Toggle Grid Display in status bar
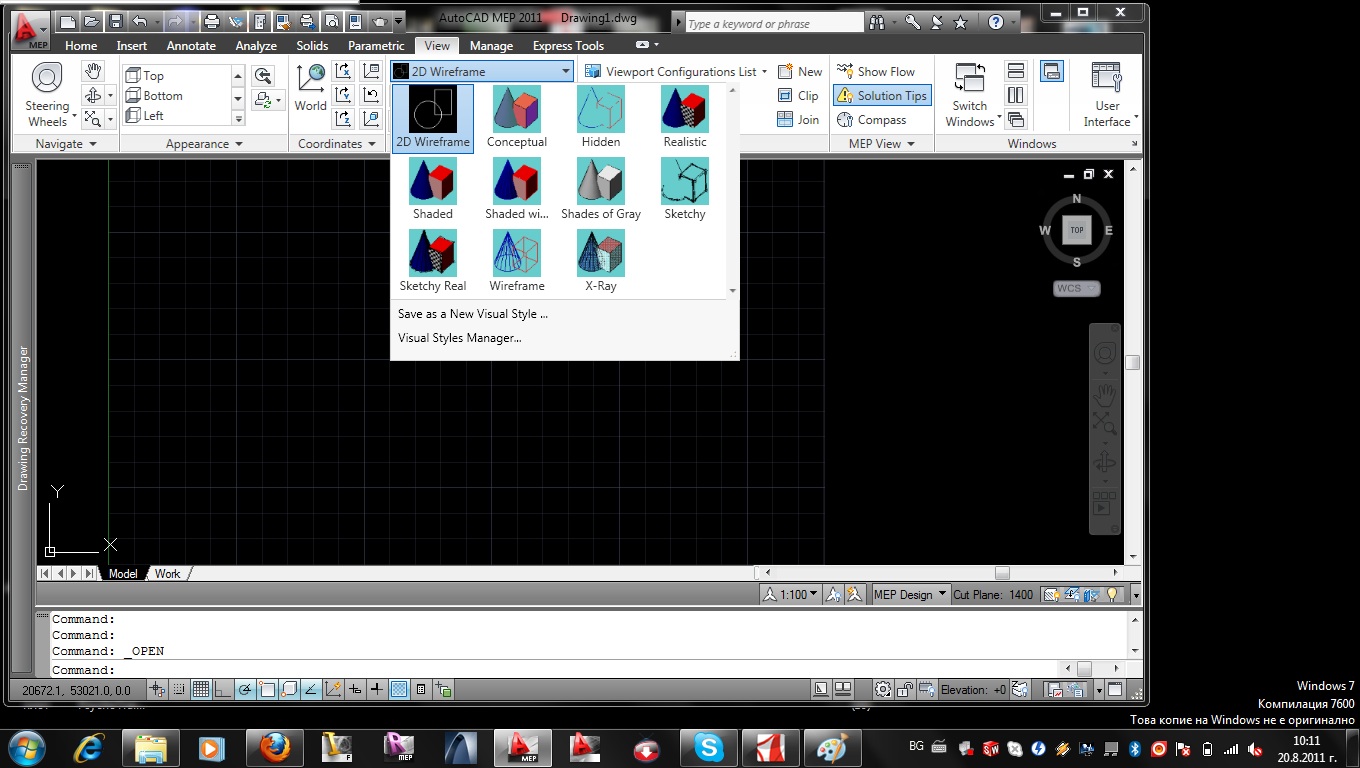Image resolution: width=1360 pixels, height=768 pixels. (x=200, y=689)
